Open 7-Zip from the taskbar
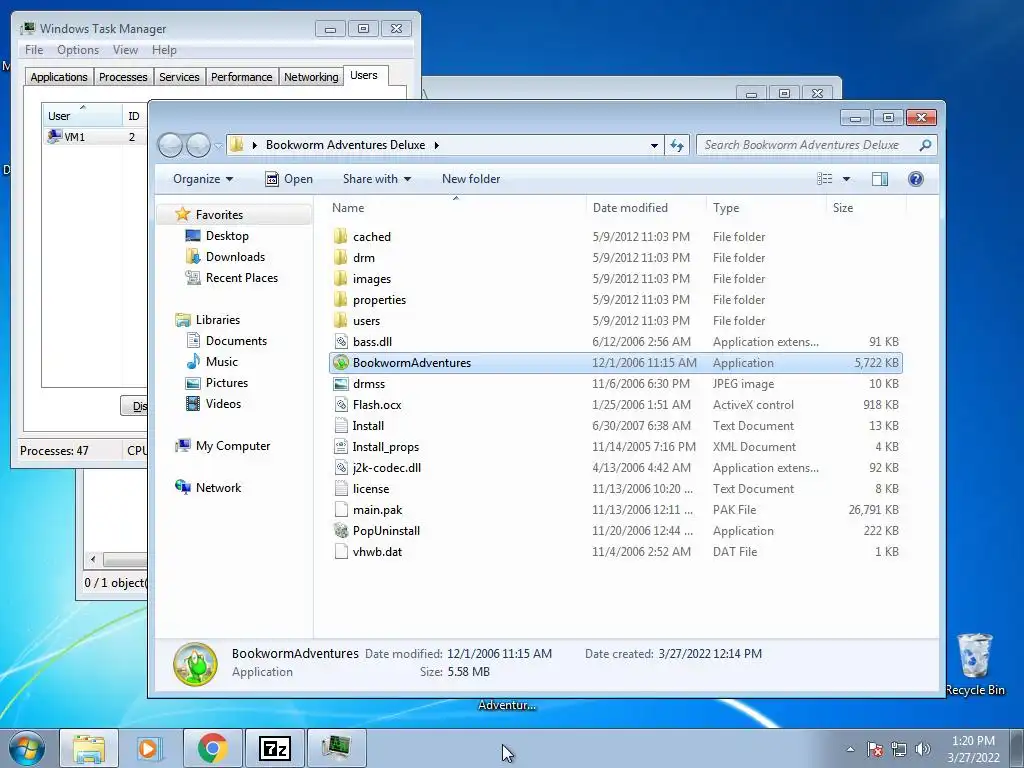Screen dimensions: 1024x768 click(274, 748)
